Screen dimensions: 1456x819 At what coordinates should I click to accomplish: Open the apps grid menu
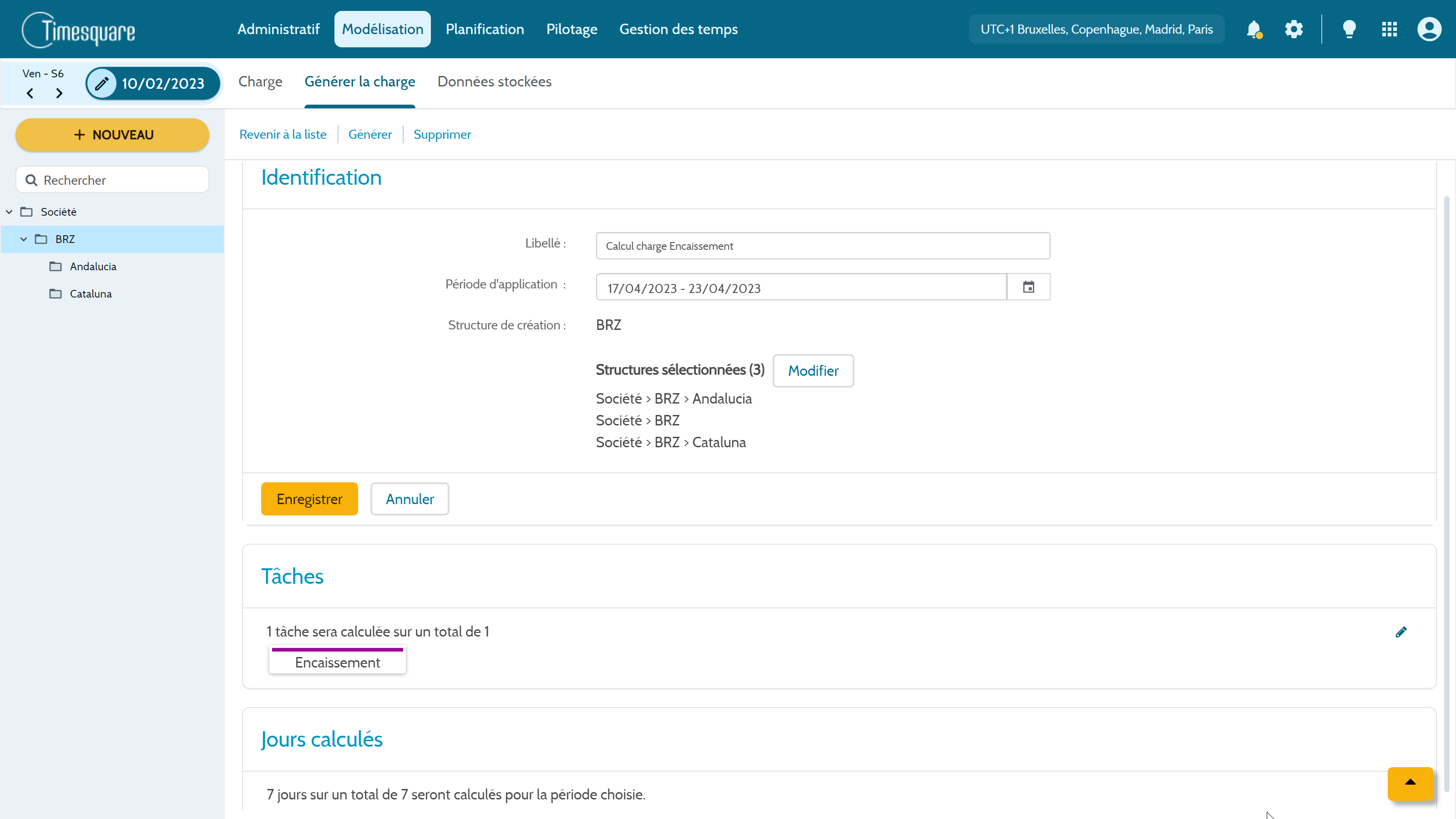1389,29
